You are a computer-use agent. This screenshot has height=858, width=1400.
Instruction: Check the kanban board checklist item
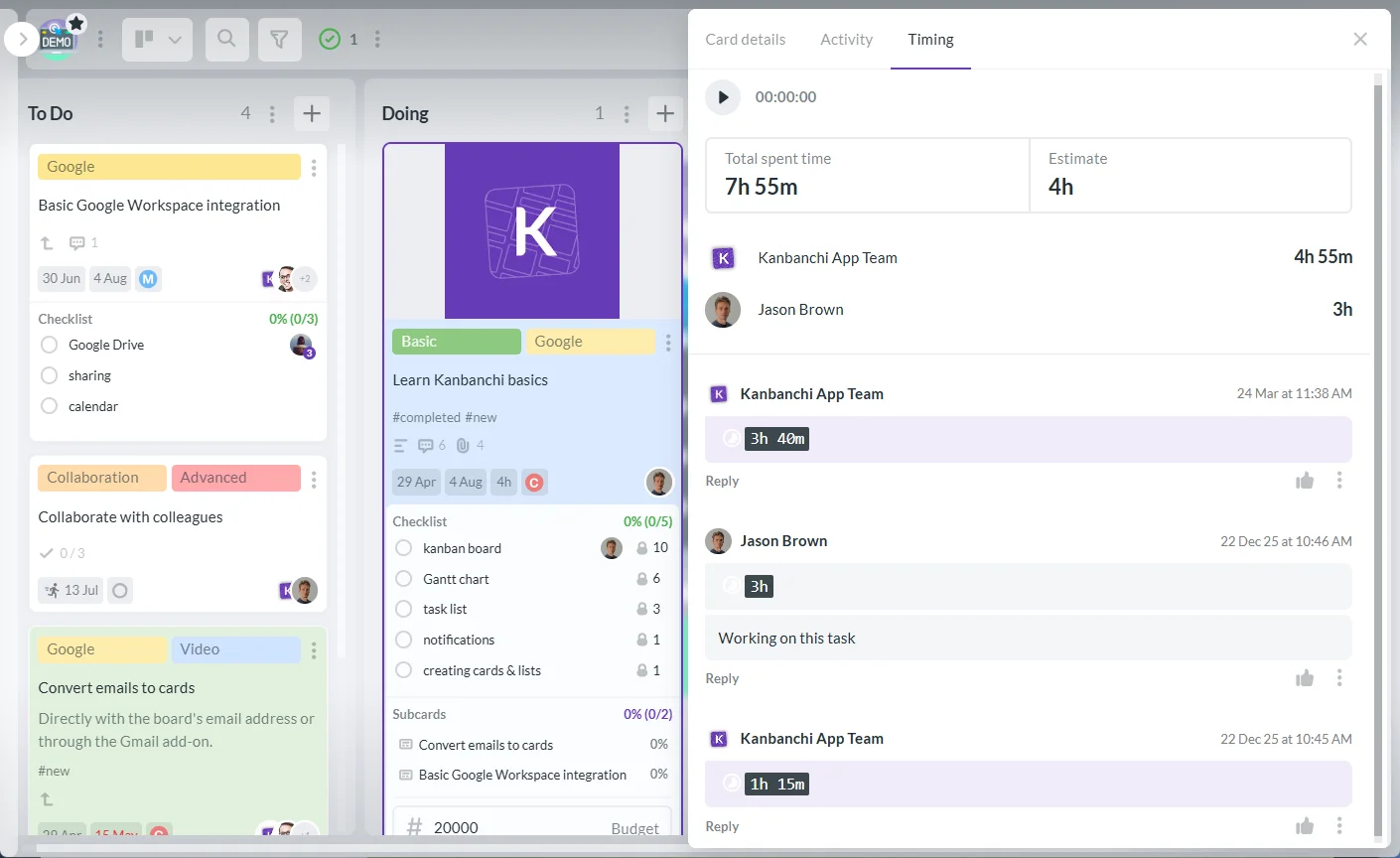(x=403, y=548)
